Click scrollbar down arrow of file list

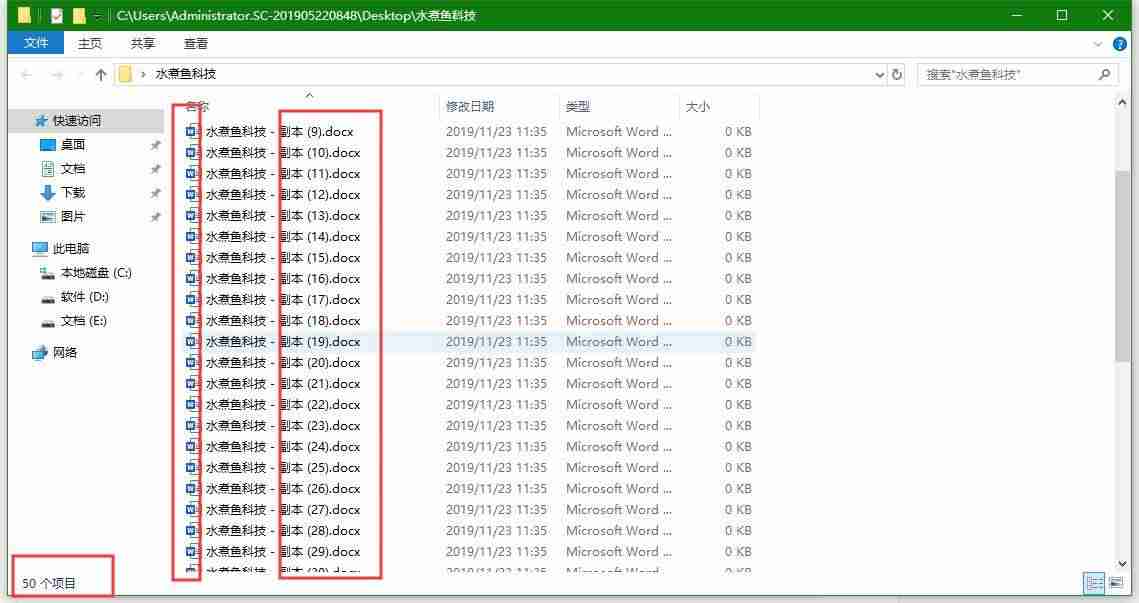pyautogui.click(x=1122, y=564)
